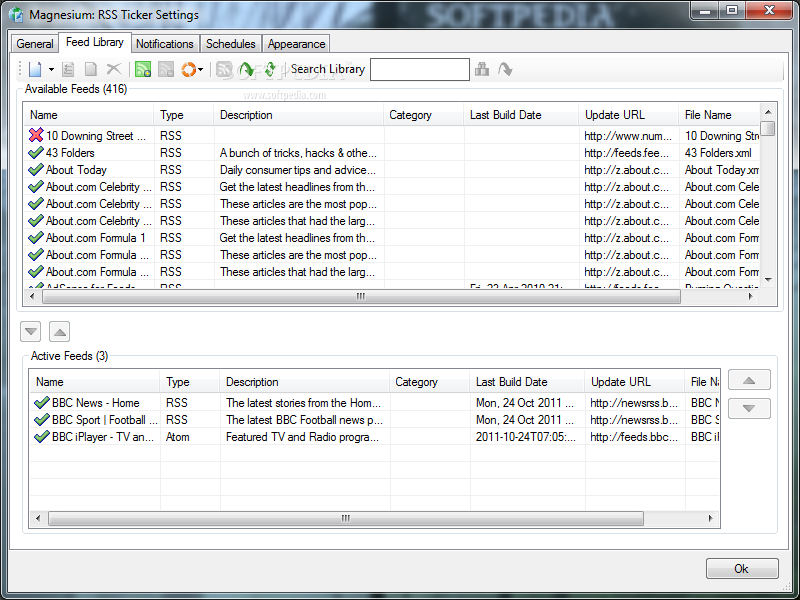This screenshot has width=800, height=600.
Task: Click the Available Feeds Category column header
Action: point(423,115)
